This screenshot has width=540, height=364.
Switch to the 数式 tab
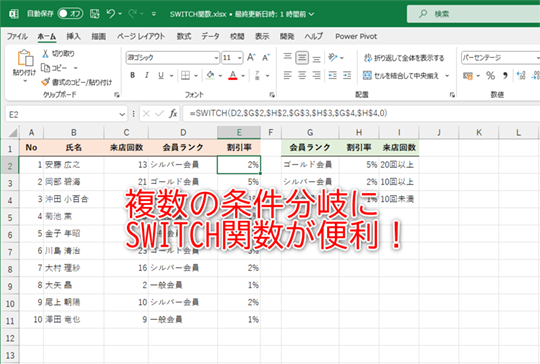tap(184, 36)
